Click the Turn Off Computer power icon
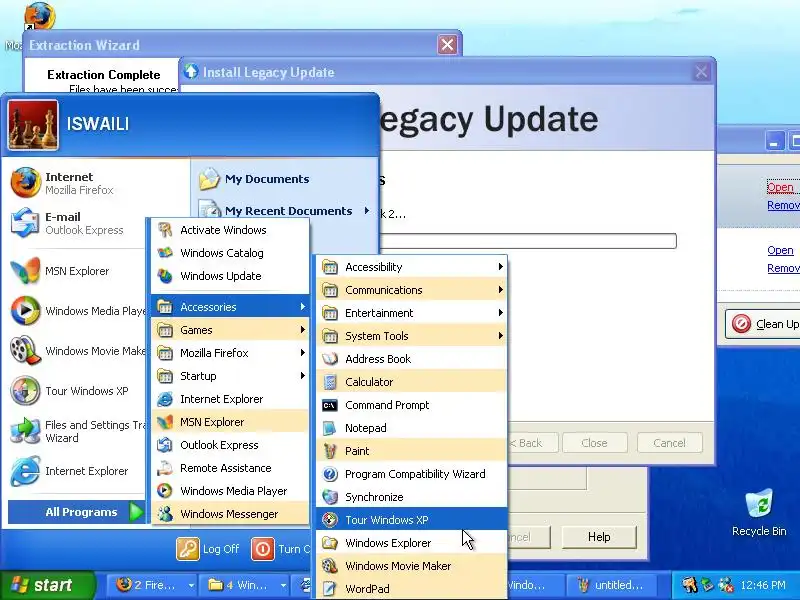Image resolution: width=800 pixels, height=600 pixels. (x=262, y=549)
